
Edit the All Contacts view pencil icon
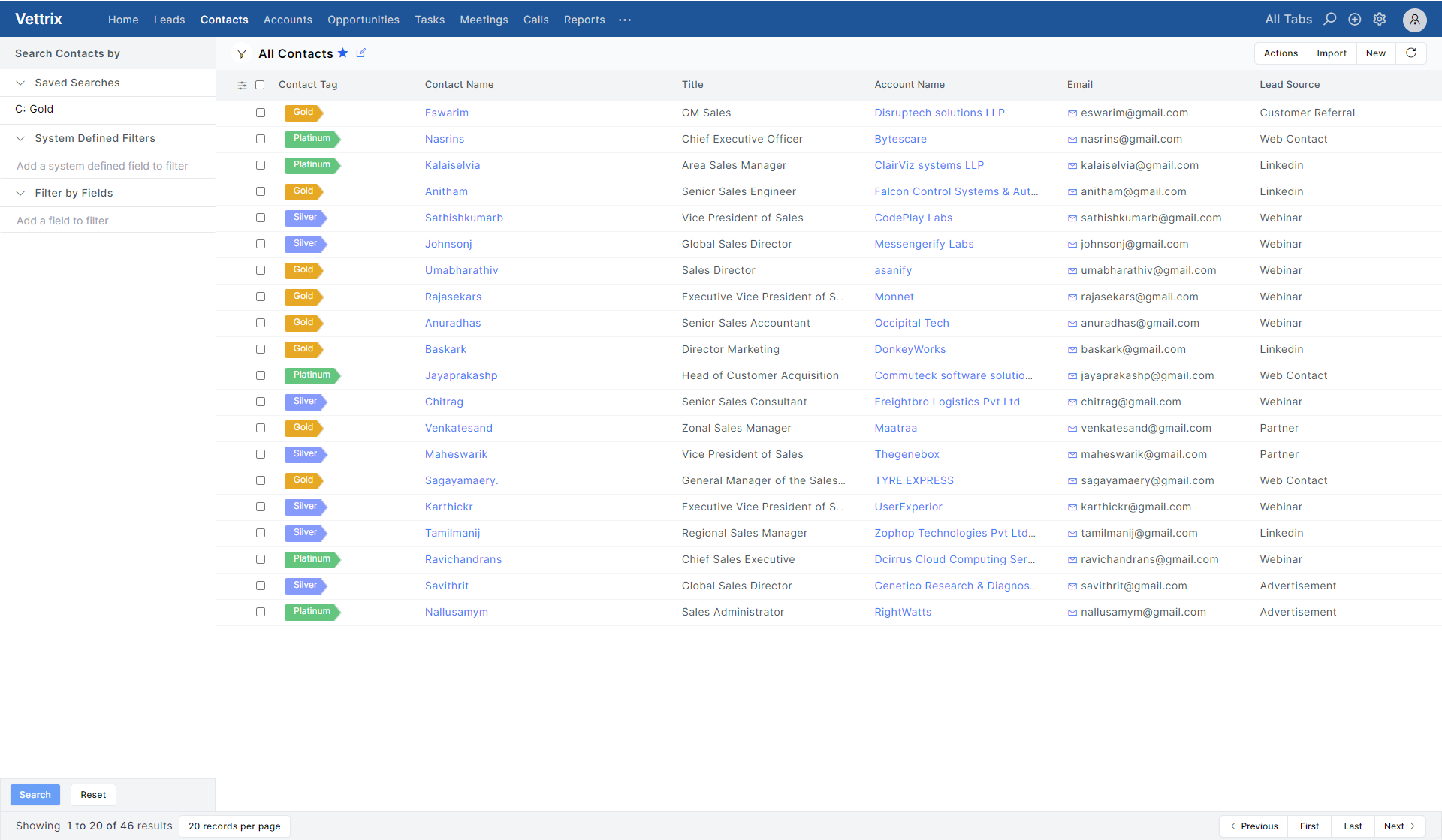pos(361,53)
